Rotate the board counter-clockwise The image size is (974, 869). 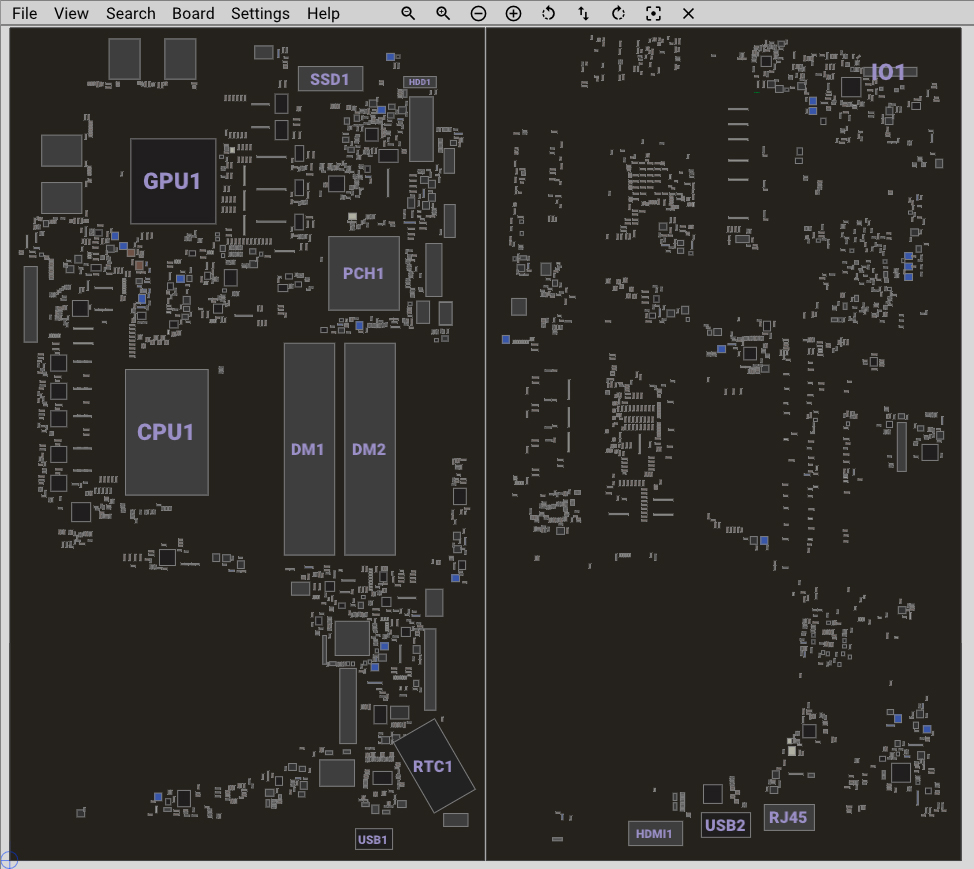[x=548, y=14]
